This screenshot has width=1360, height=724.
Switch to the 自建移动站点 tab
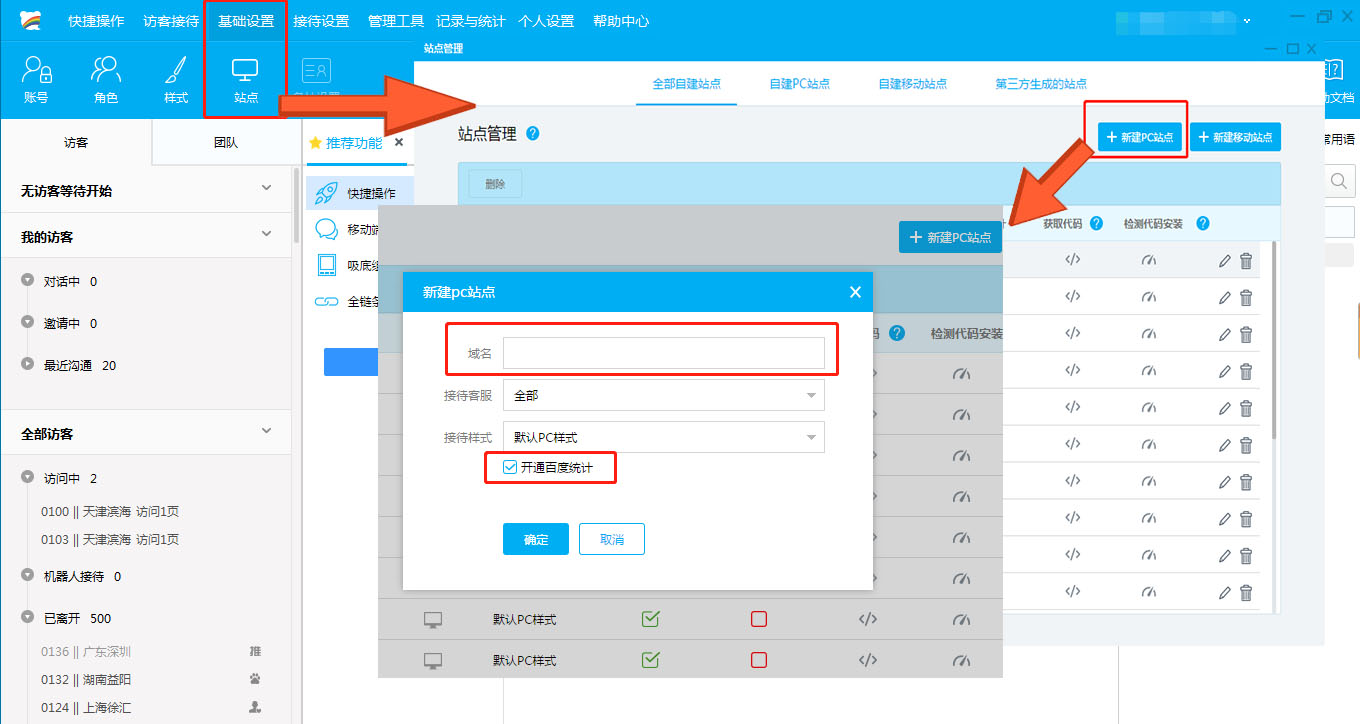coord(912,84)
